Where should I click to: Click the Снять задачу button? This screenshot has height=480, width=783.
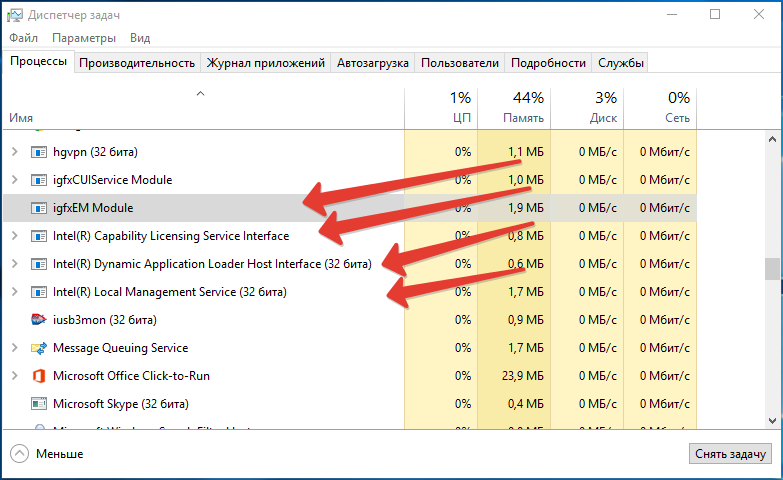pyautogui.click(x=730, y=454)
